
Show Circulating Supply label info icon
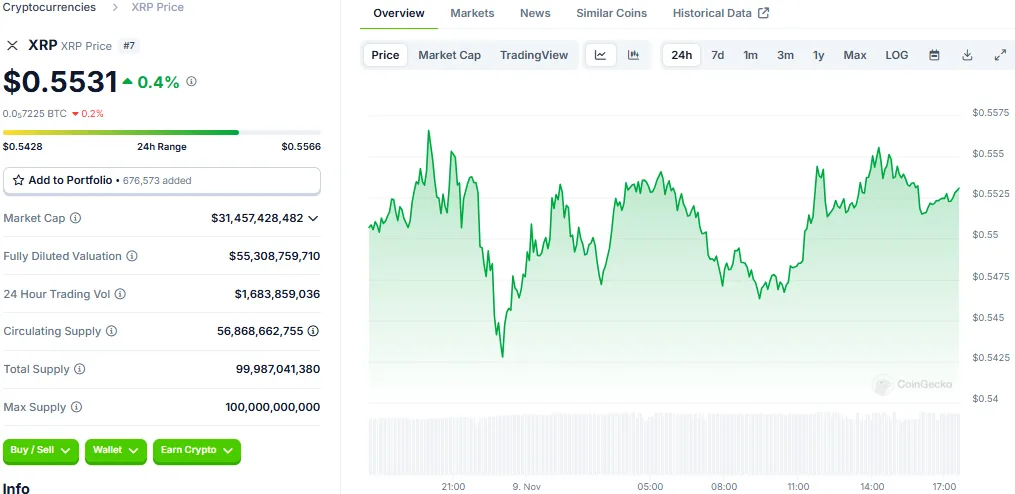click(x=111, y=331)
